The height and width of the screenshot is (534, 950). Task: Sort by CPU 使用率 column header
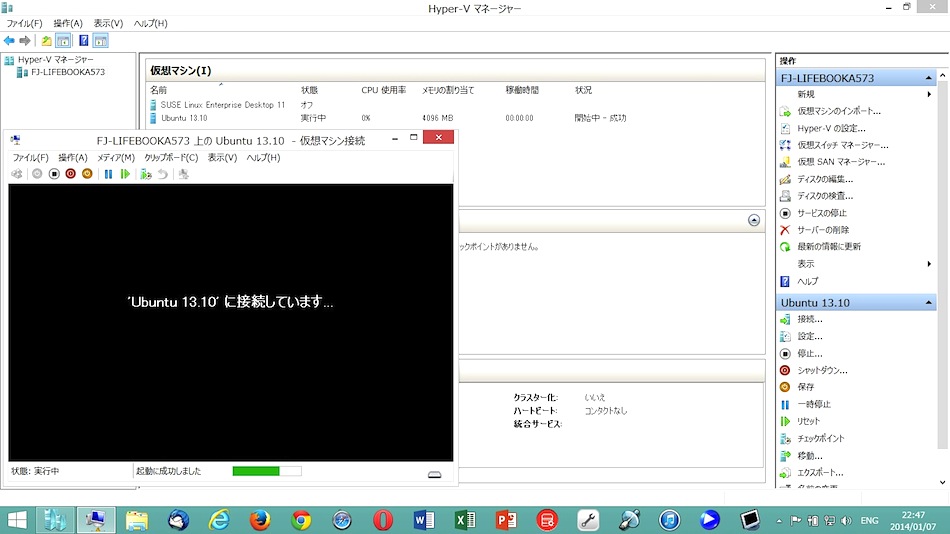[x=384, y=90]
